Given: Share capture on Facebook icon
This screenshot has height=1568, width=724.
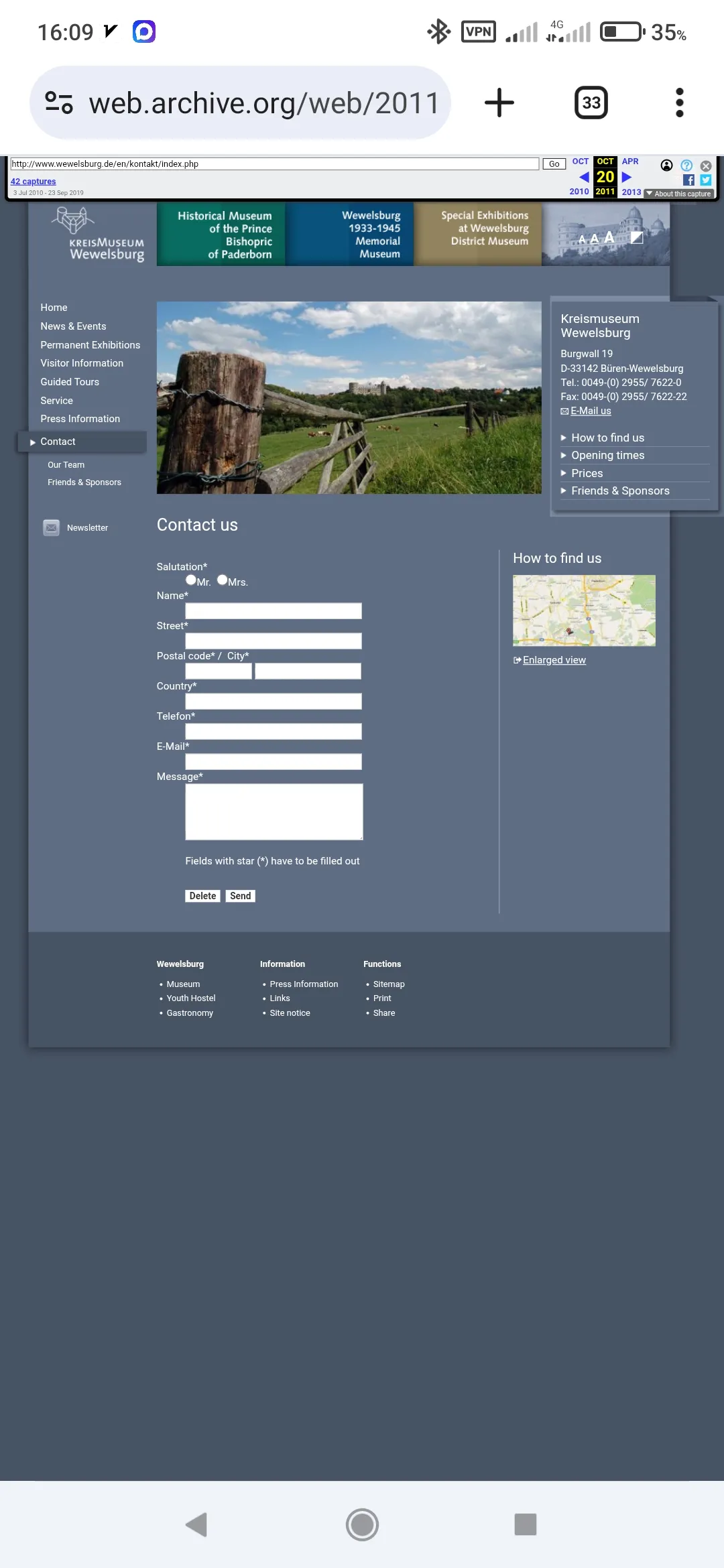Looking at the screenshot, I should (x=688, y=180).
